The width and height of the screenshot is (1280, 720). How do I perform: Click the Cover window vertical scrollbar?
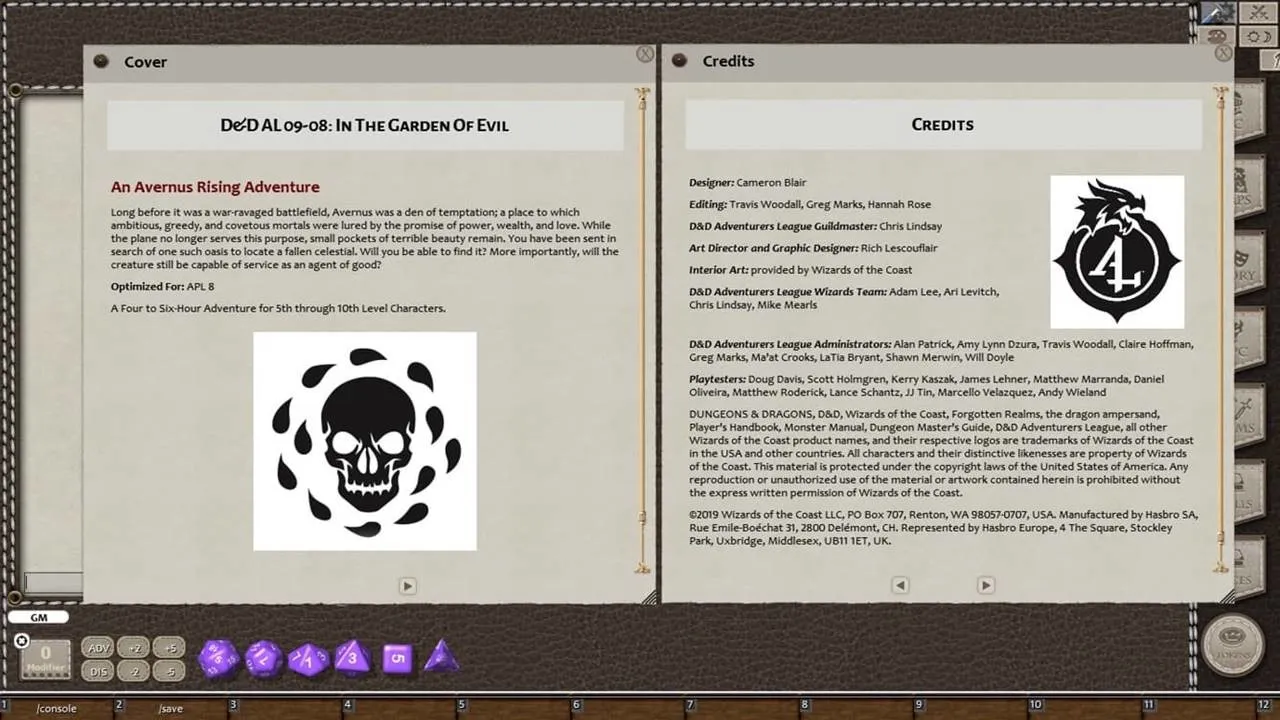tap(642, 330)
